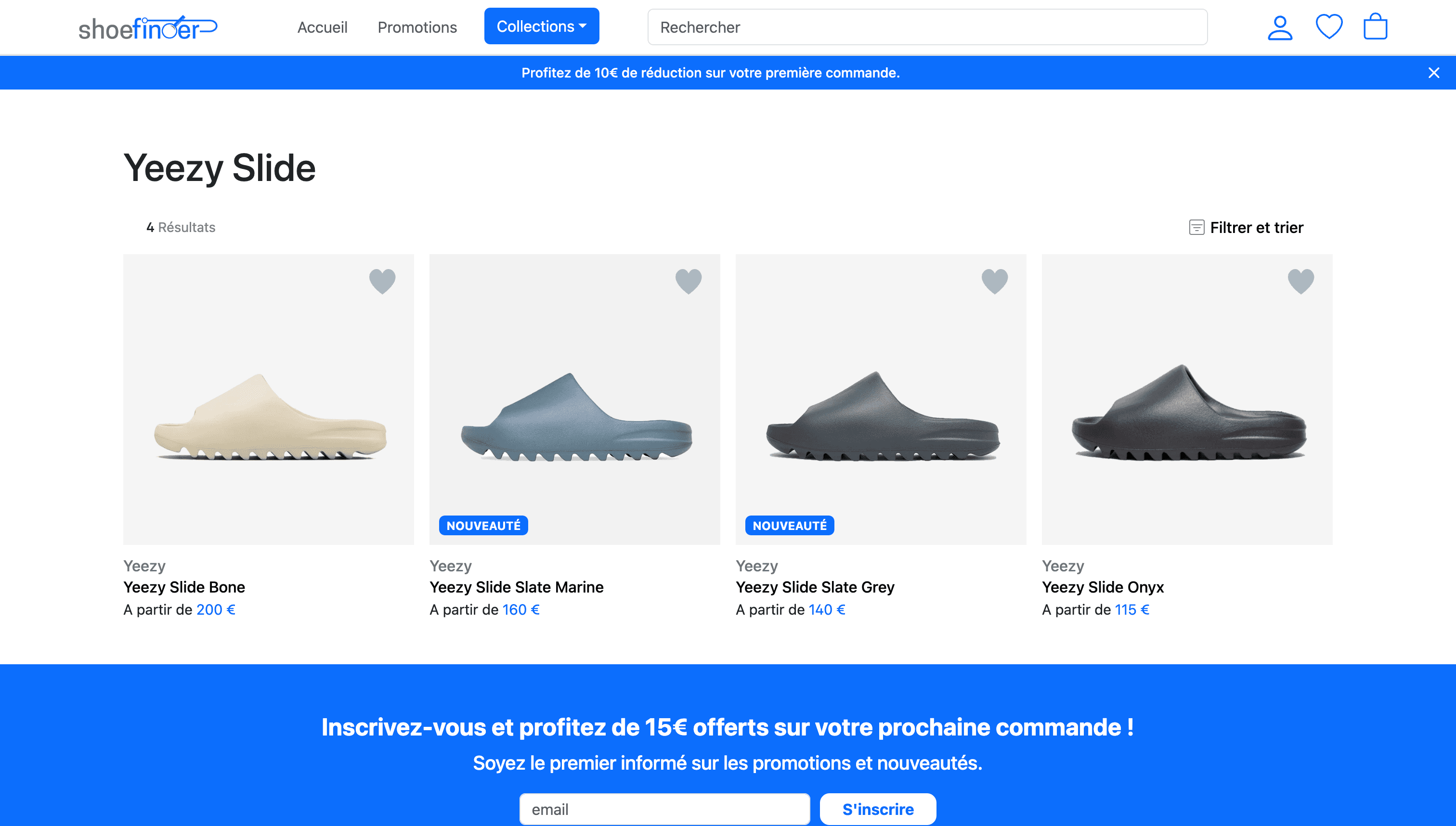
Task: Open the Promotions page
Action: point(417,27)
